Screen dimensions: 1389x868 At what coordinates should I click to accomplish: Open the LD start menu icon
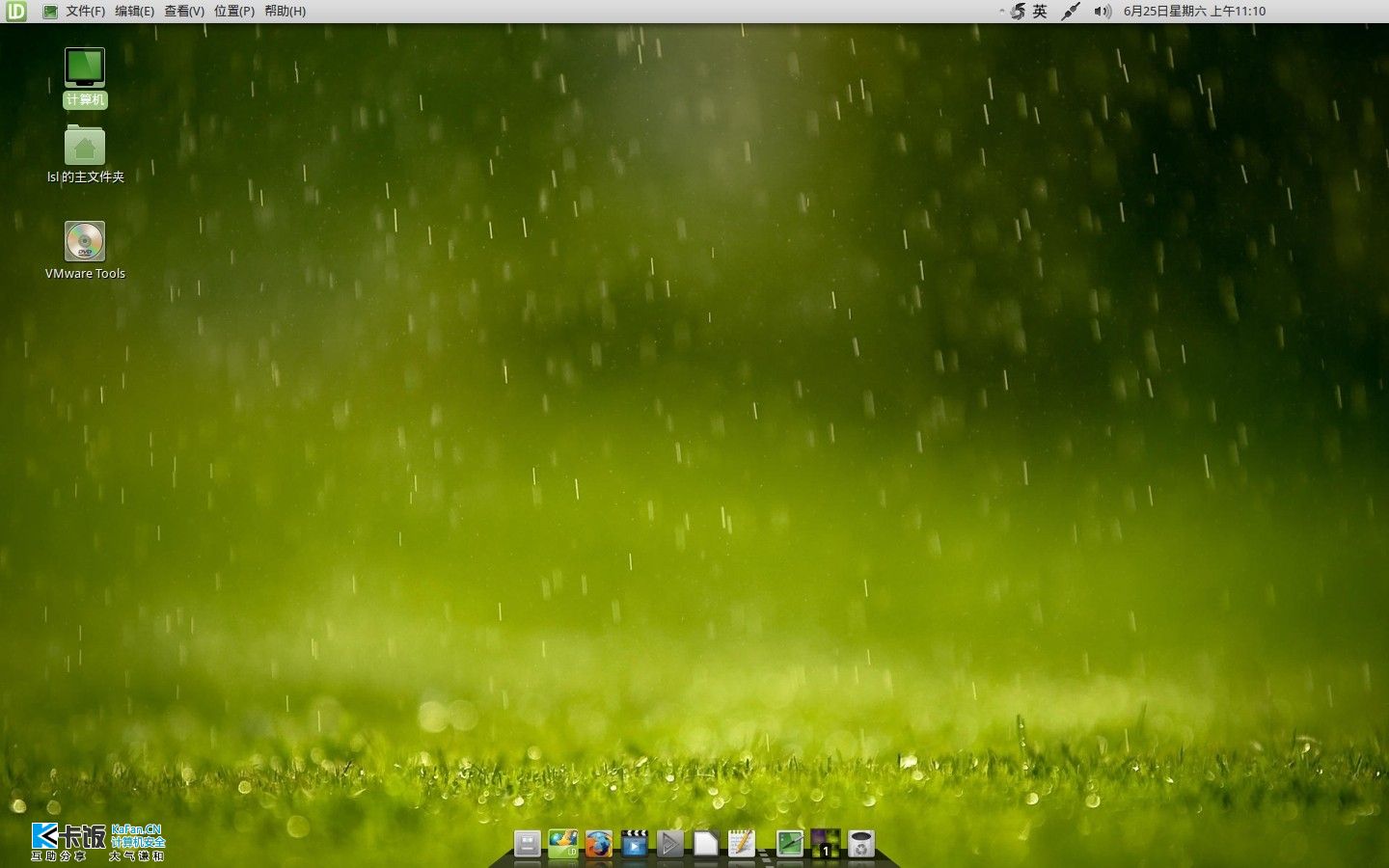coord(15,11)
